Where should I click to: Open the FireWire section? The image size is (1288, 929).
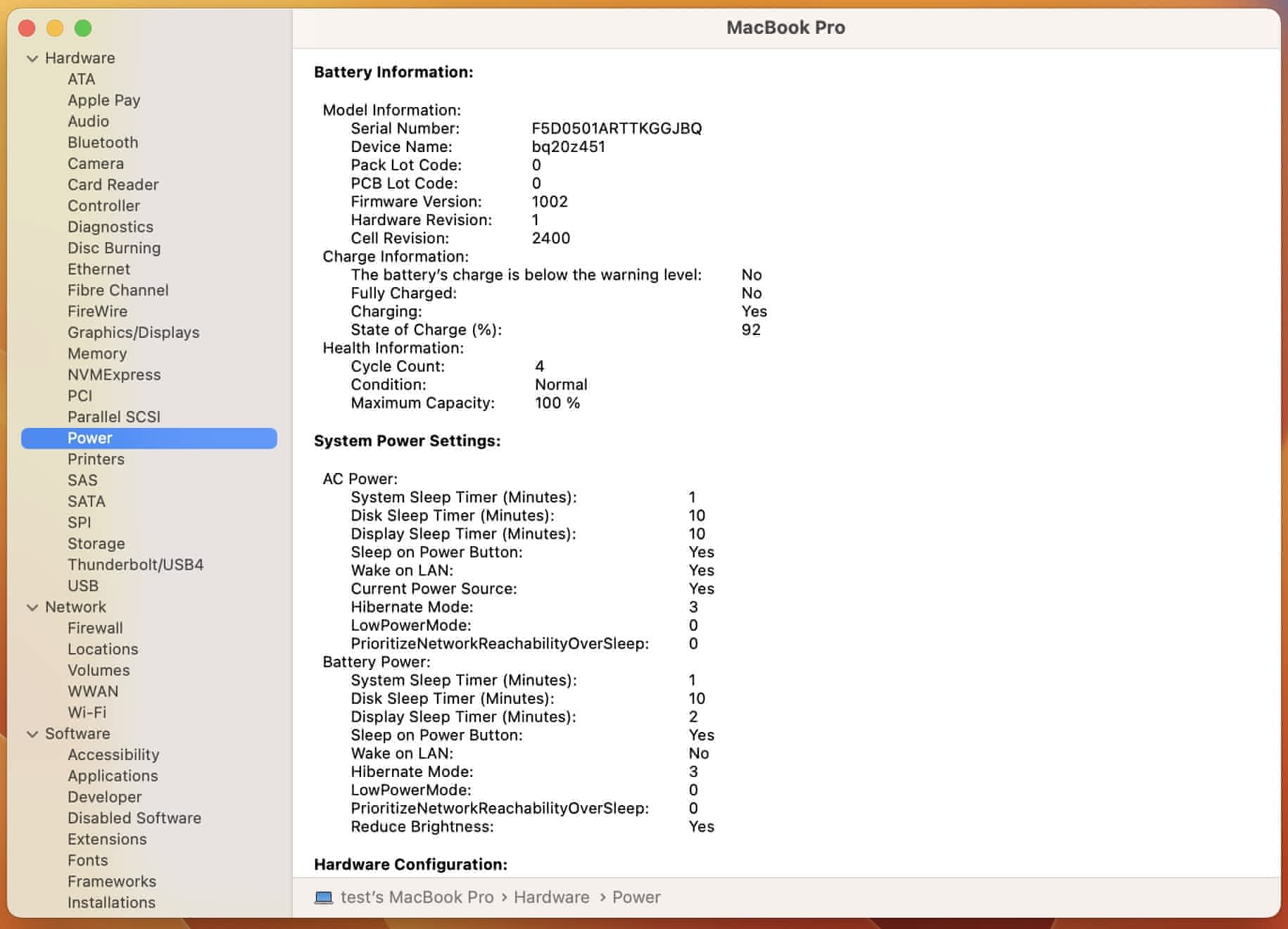click(98, 311)
